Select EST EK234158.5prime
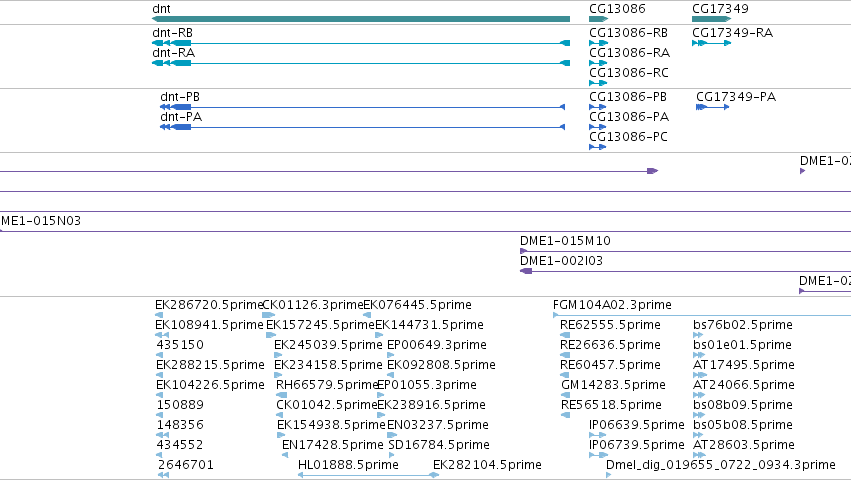Image resolution: width=851 pixels, height=480 pixels. [328, 365]
